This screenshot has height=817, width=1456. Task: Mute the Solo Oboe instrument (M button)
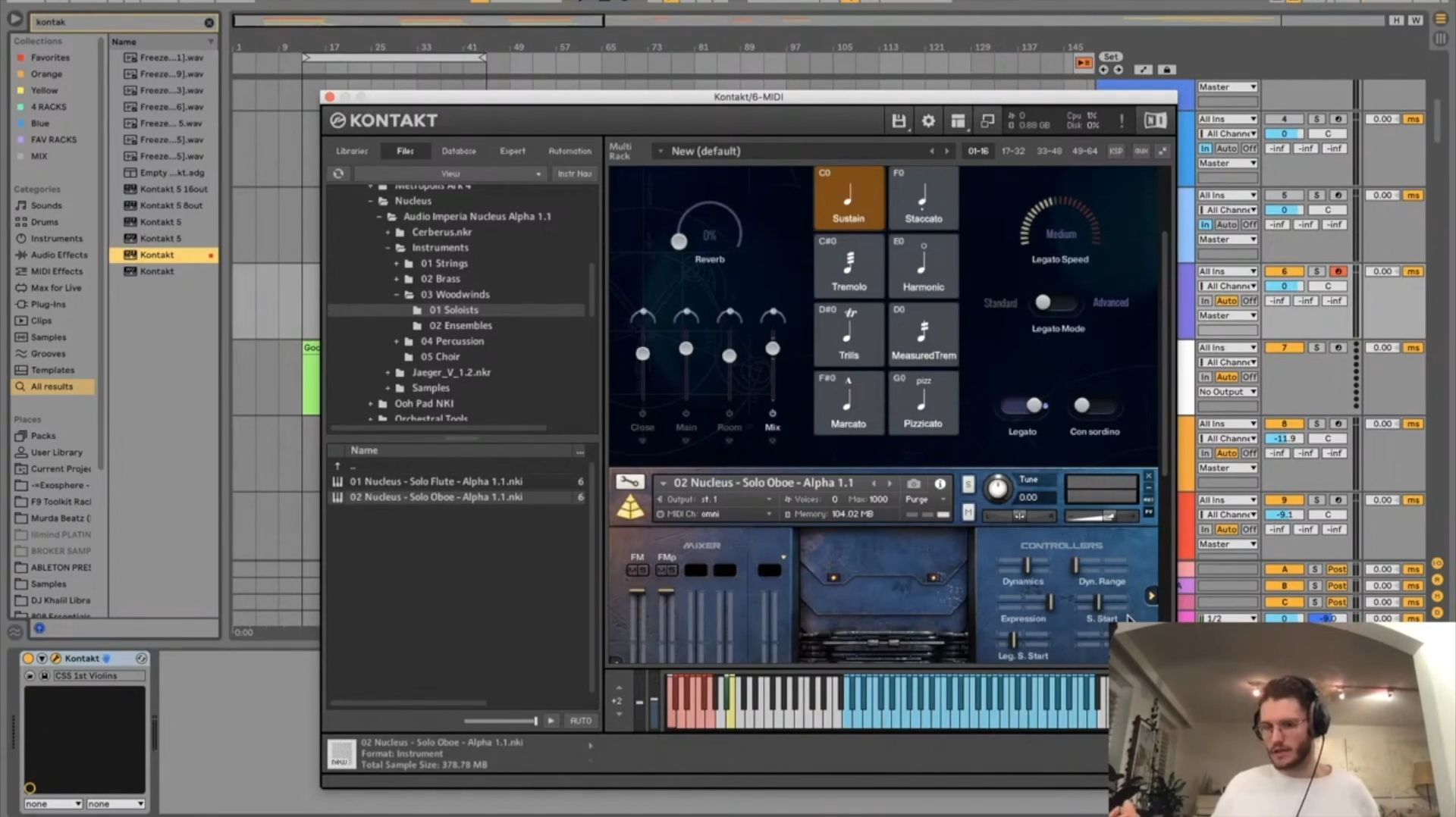coord(968,513)
